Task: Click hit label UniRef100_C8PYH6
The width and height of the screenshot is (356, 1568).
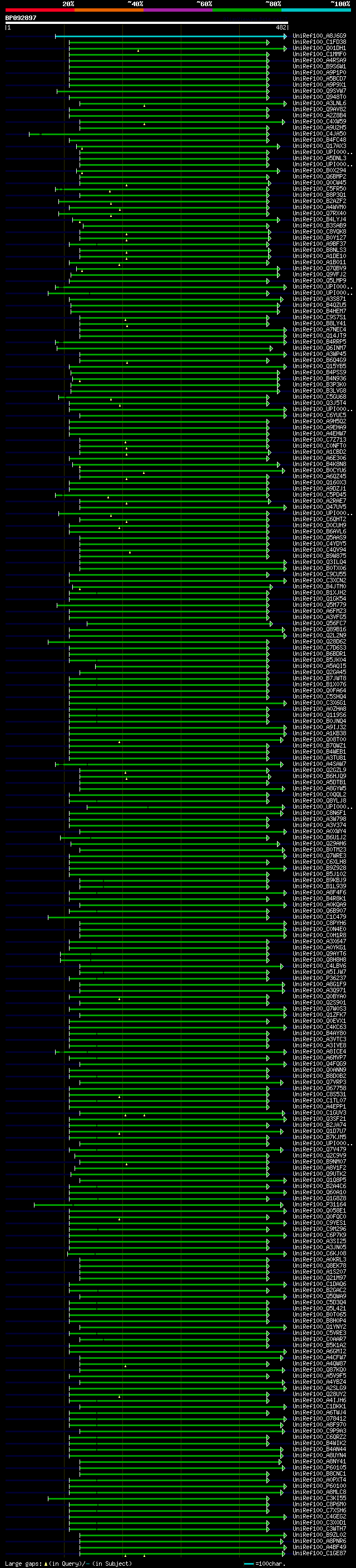Action: [319, 923]
